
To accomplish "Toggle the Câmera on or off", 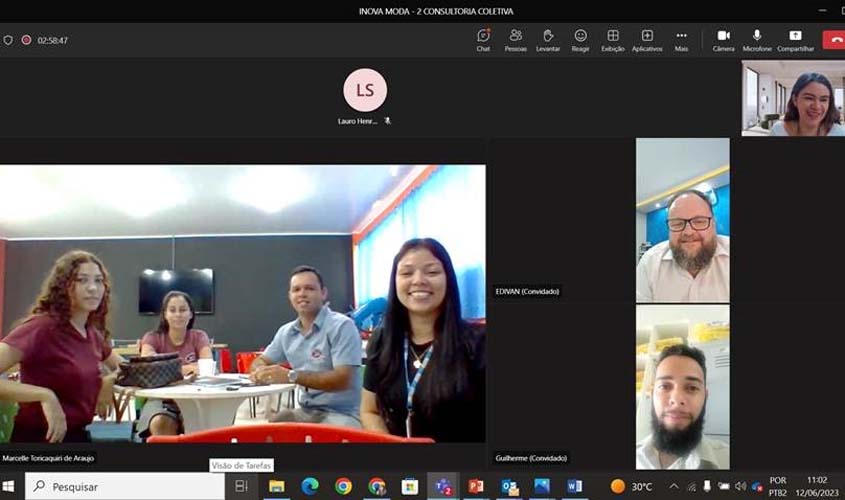I will pyautogui.click(x=723, y=39).
